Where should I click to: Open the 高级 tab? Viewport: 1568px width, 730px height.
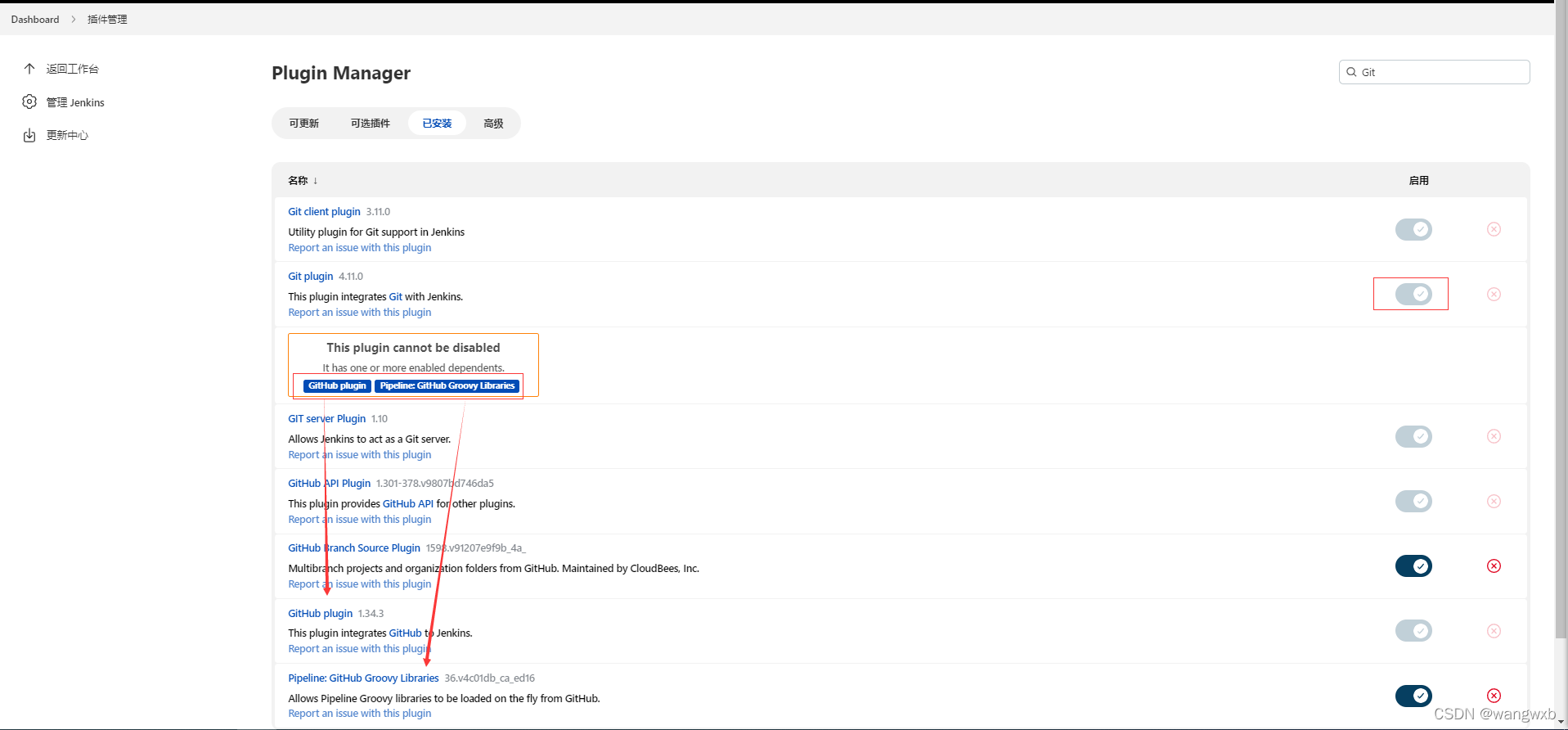pyautogui.click(x=493, y=123)
